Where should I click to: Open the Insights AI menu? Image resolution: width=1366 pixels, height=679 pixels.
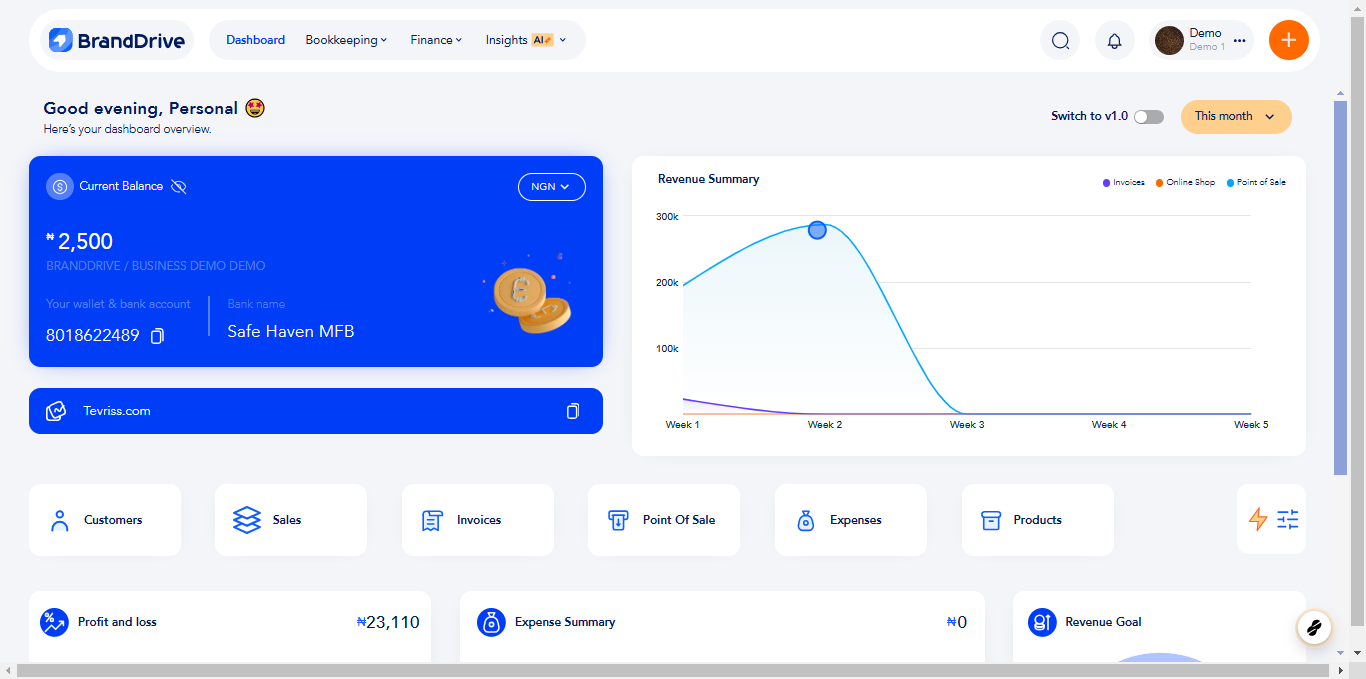click(526, 40)
